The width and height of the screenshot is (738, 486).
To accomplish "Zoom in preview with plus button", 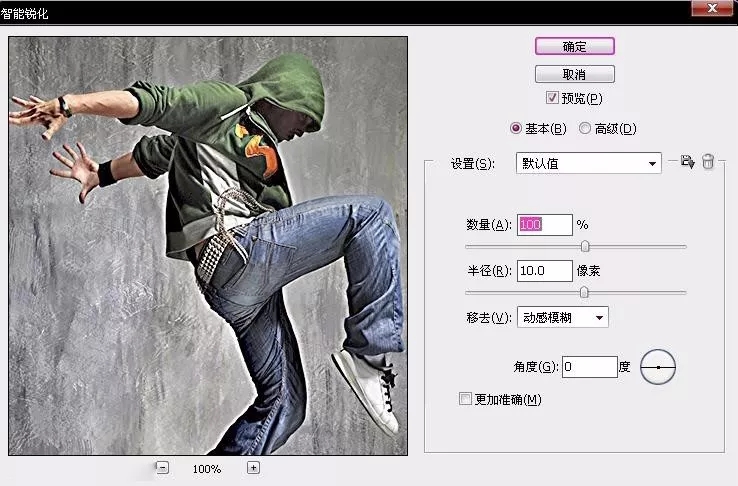I will [253, 468].
